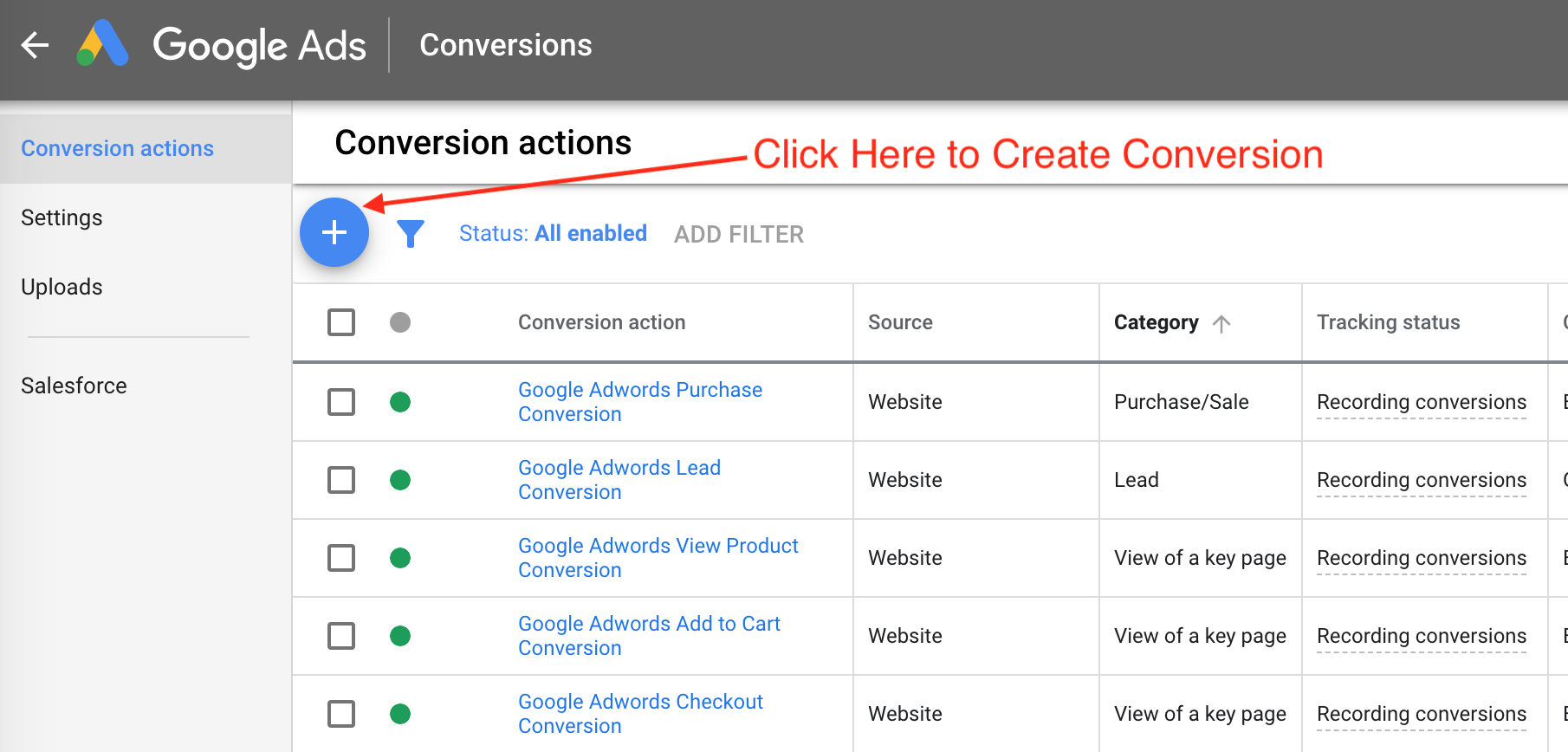The height and width of the screenshot is (752, 1568).
Task: Check the box for Google Adwords View Product Conversion
Action: click(341, 558)
